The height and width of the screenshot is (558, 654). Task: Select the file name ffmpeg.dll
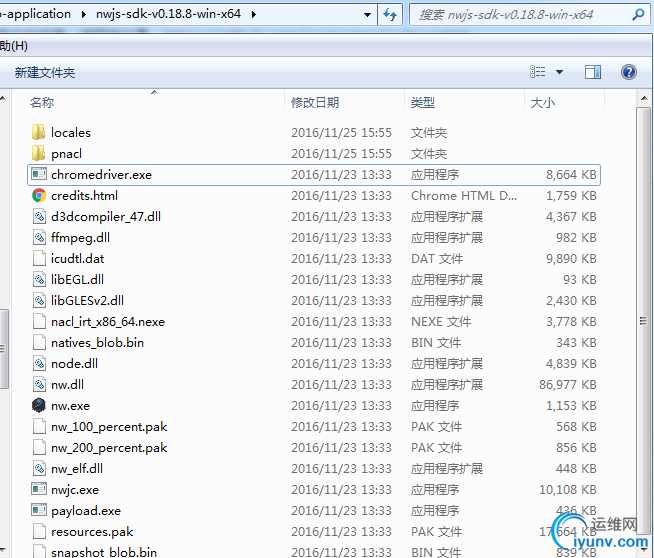[x=80, y=238]
